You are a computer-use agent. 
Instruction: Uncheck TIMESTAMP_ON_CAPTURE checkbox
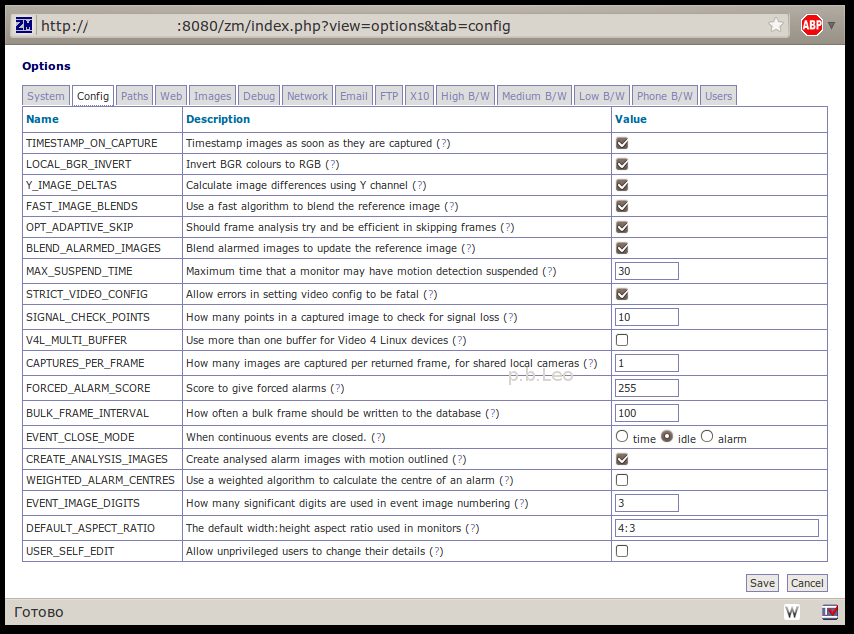coord(622,143)
